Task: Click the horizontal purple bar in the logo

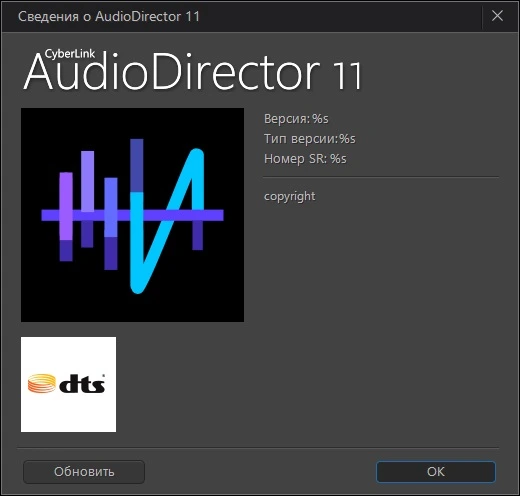Action: tap(132, 215)
